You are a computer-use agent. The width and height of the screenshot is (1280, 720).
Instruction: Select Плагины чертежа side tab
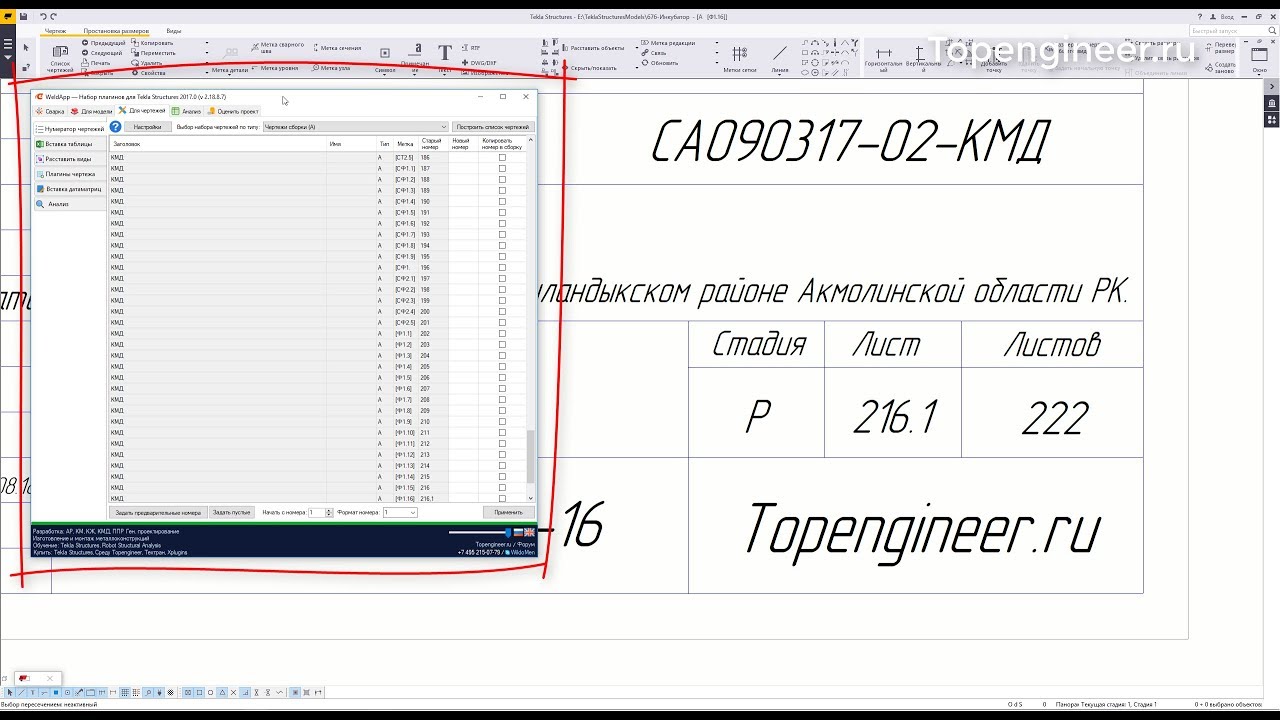click(69, 174)
